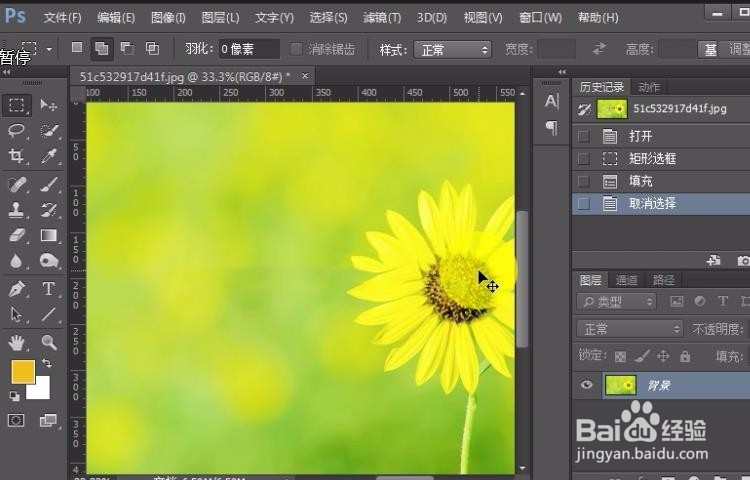
Task: Open the layer filter 类型 dropdown
Action: pyautogui.click(x=617, y=302)
